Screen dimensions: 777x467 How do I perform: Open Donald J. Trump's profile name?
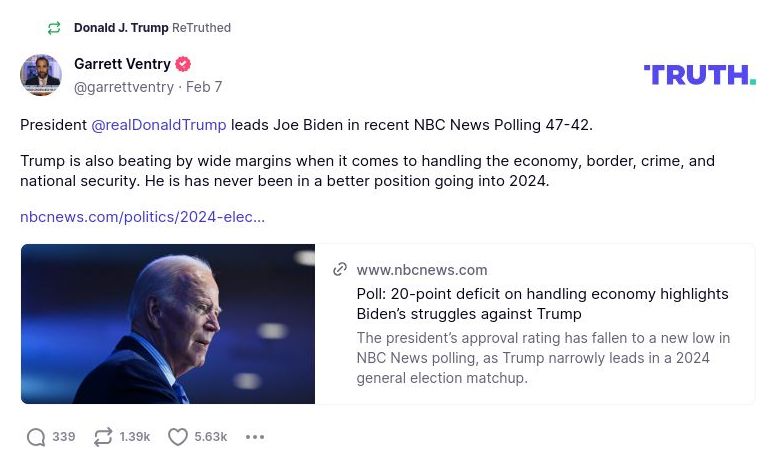pyautogui.click(x=121, y=28)
